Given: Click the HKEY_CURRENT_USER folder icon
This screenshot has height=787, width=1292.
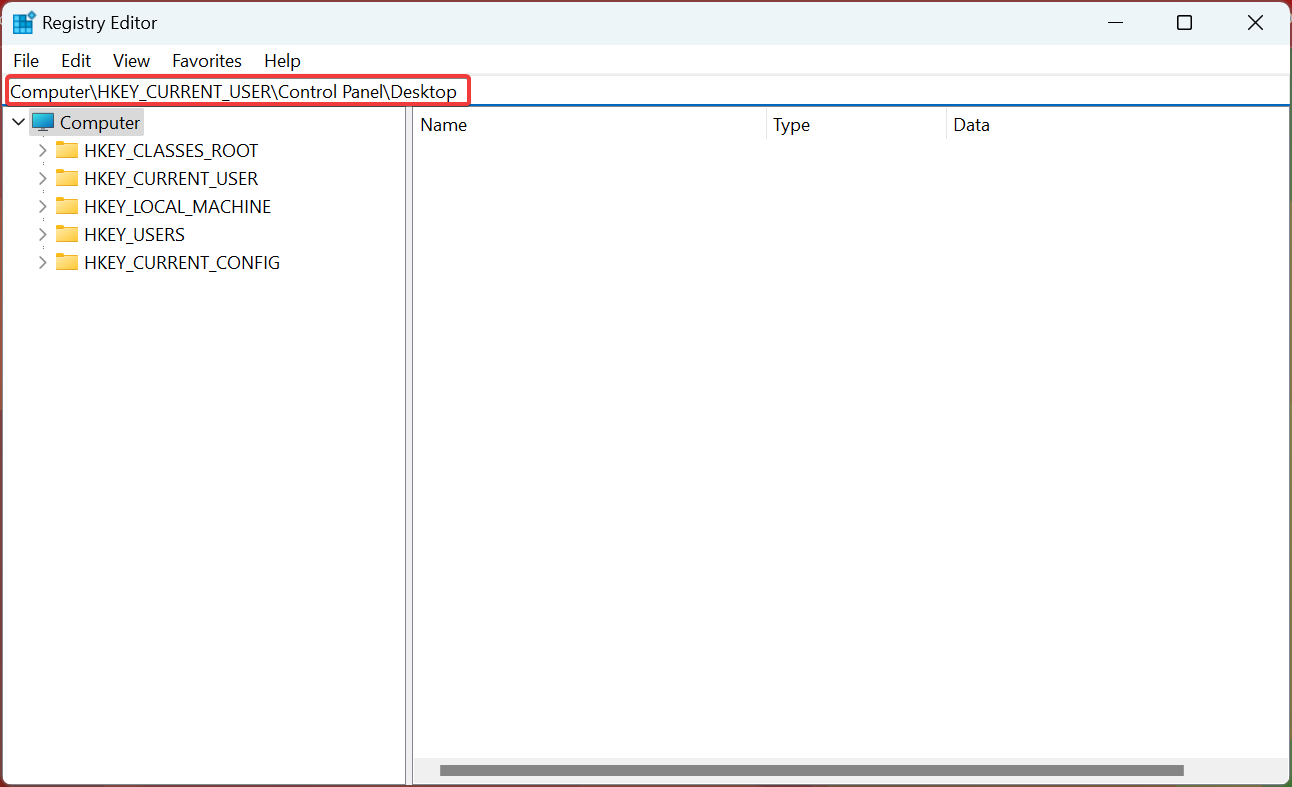Looking at the screenshot, I should [x=67, y=178].
